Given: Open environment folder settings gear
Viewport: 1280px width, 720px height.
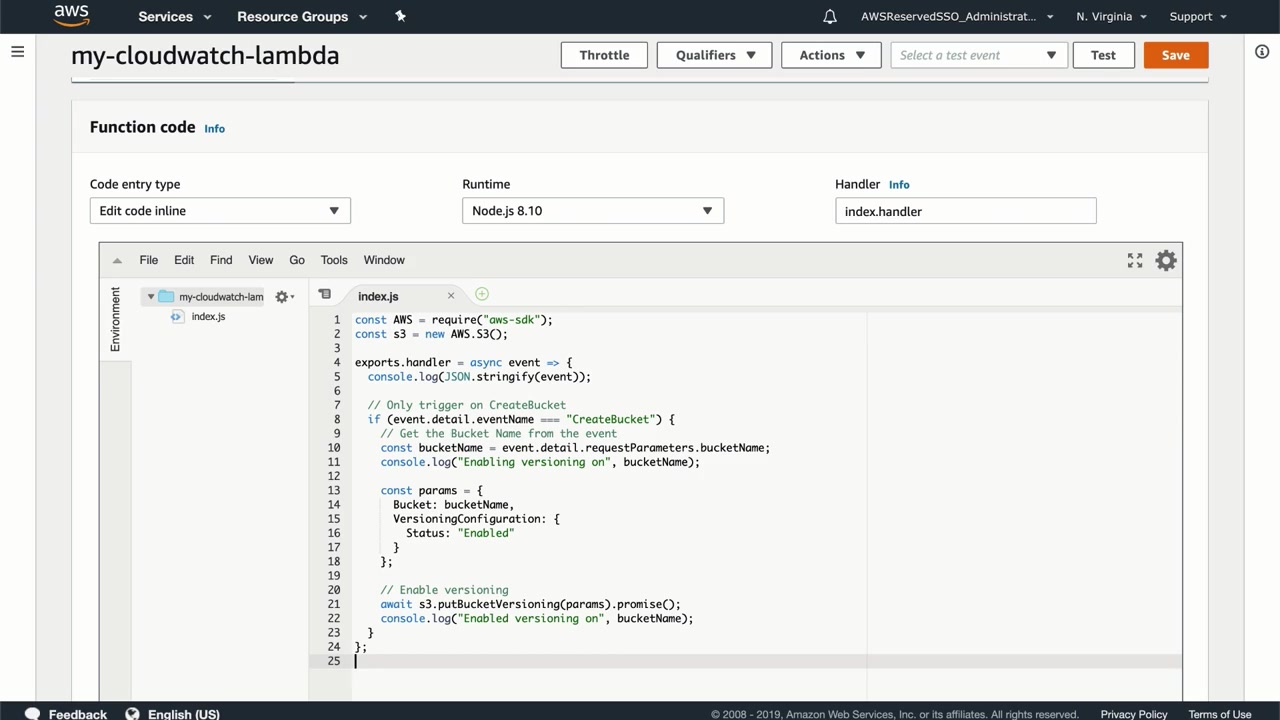Looking at the screenshot, I should click(x=284, y=297).
